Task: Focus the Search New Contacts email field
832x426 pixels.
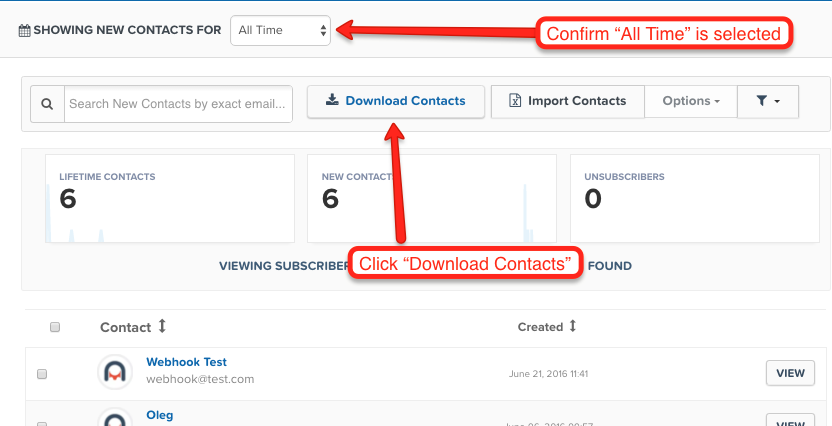Action: (x=178, y=104)
